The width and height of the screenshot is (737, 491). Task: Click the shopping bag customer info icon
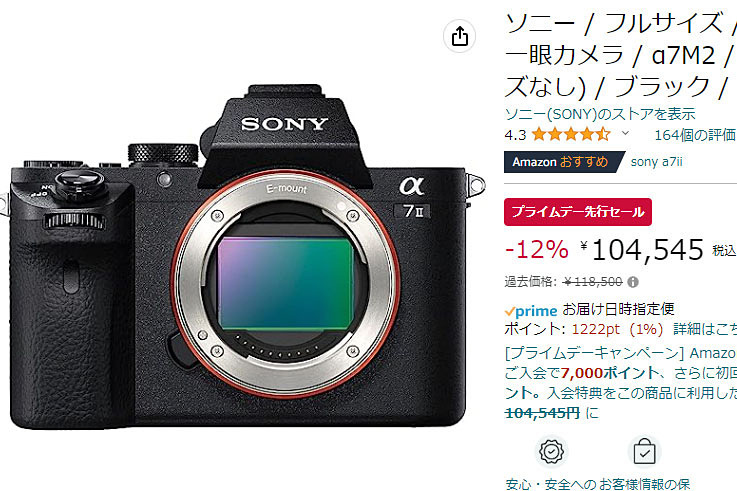644,452
